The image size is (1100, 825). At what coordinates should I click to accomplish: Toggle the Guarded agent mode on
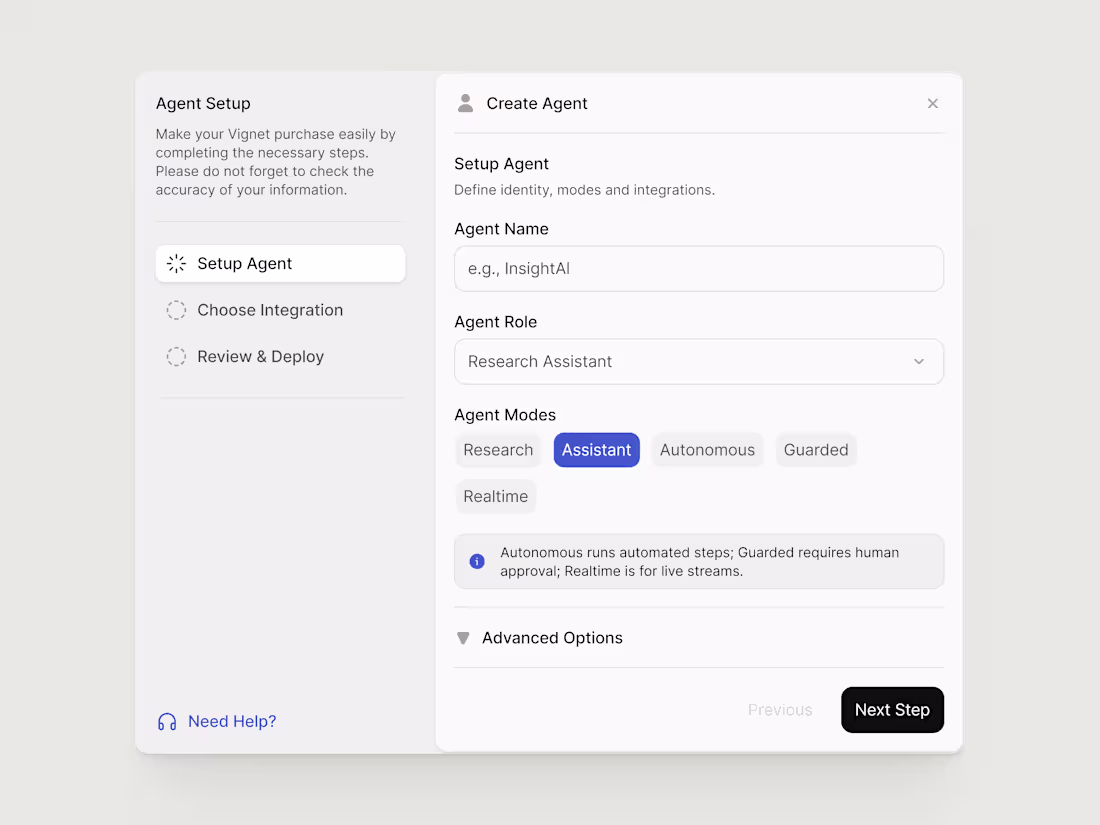816,450
